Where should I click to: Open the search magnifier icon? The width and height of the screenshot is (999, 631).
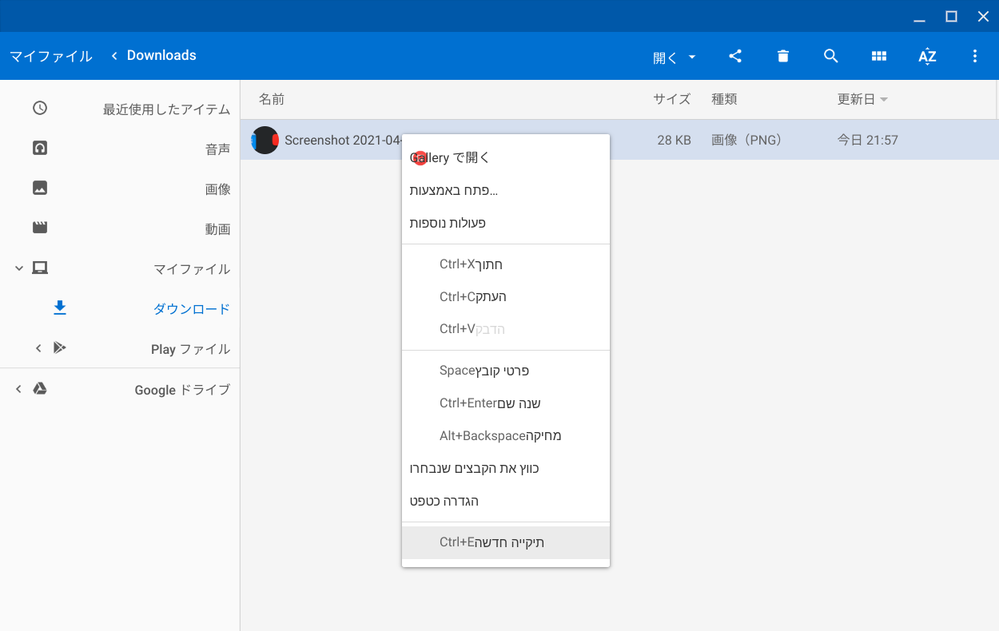coord(831,56)
